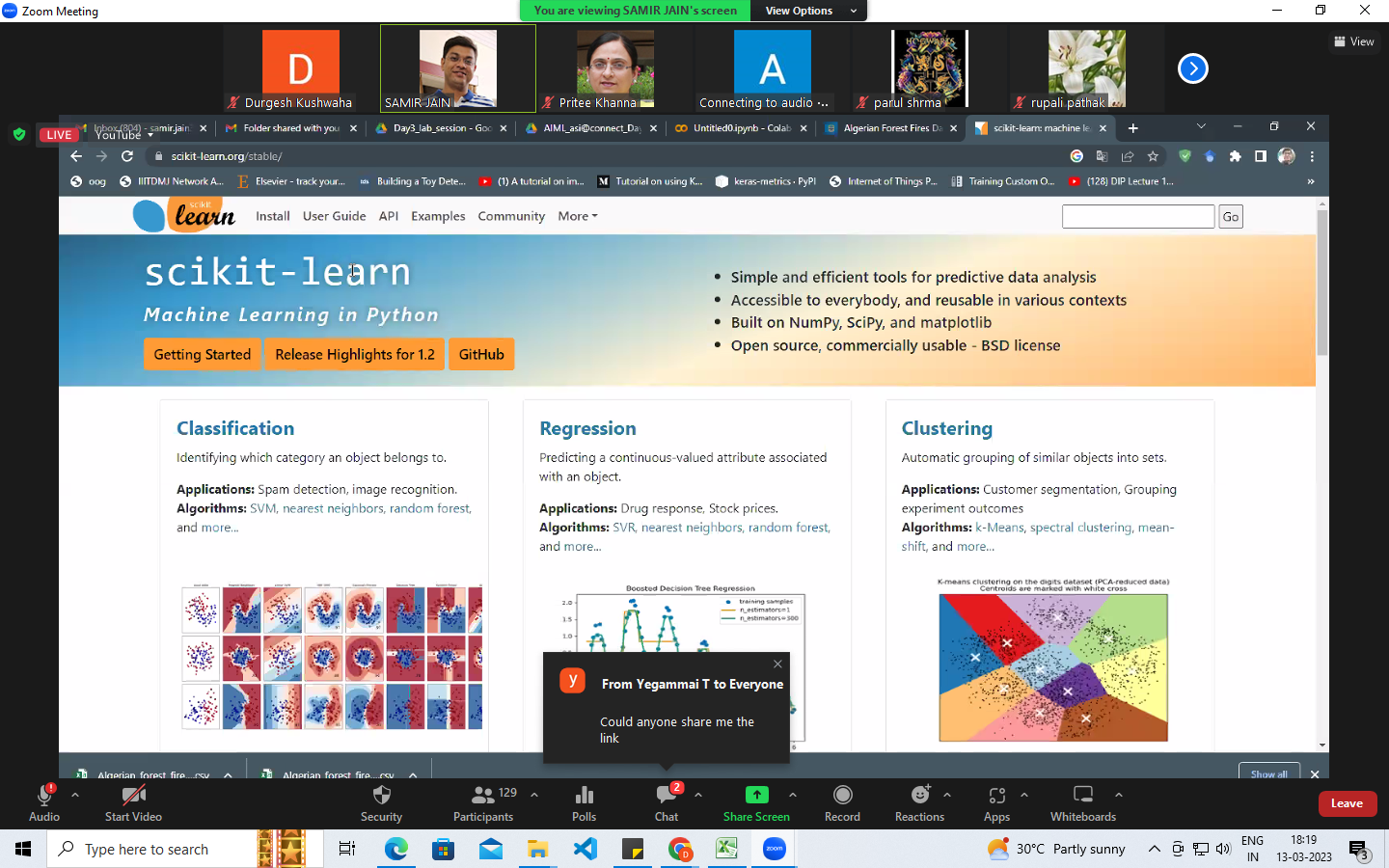
Task: Open Examples navbar item
Action: [438, 216]
